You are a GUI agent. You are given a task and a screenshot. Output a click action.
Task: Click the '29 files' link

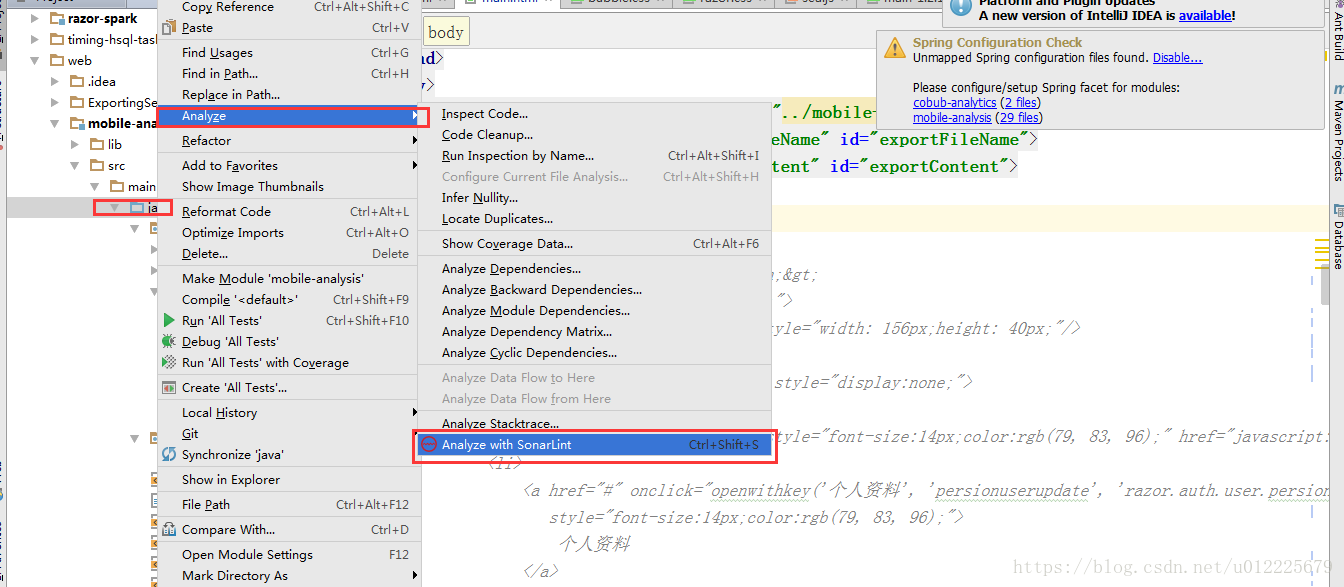[1019, 118]
